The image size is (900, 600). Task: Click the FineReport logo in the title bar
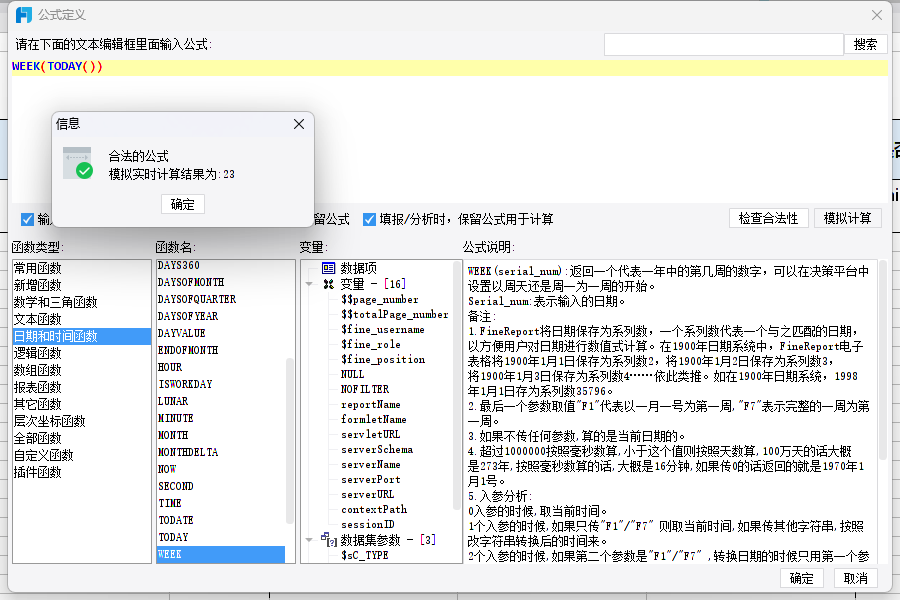coord(23,15)
